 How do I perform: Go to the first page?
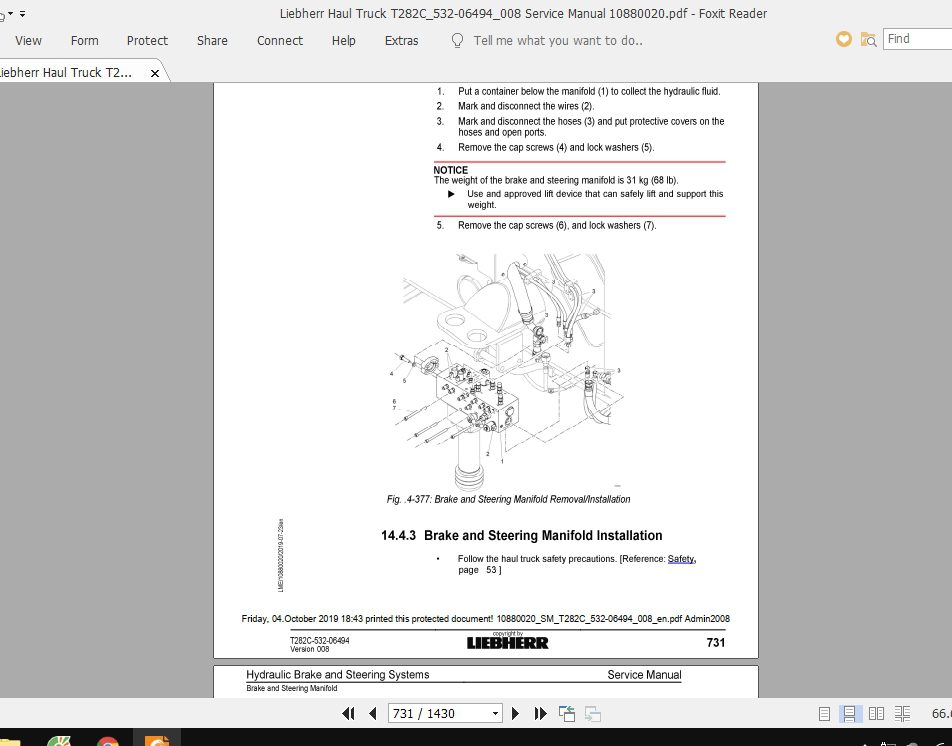(348, 713)
